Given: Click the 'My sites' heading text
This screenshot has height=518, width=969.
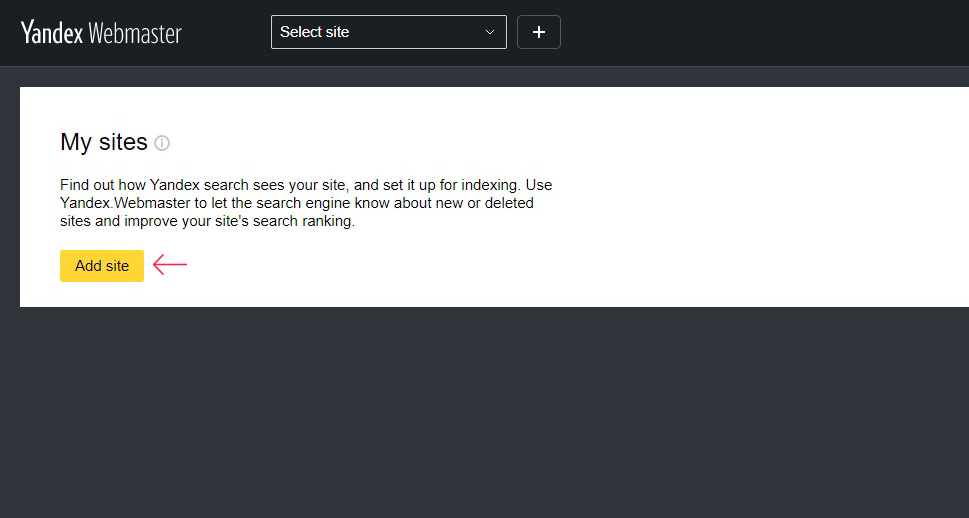Looking at the screenshot, I should (104, 142).
